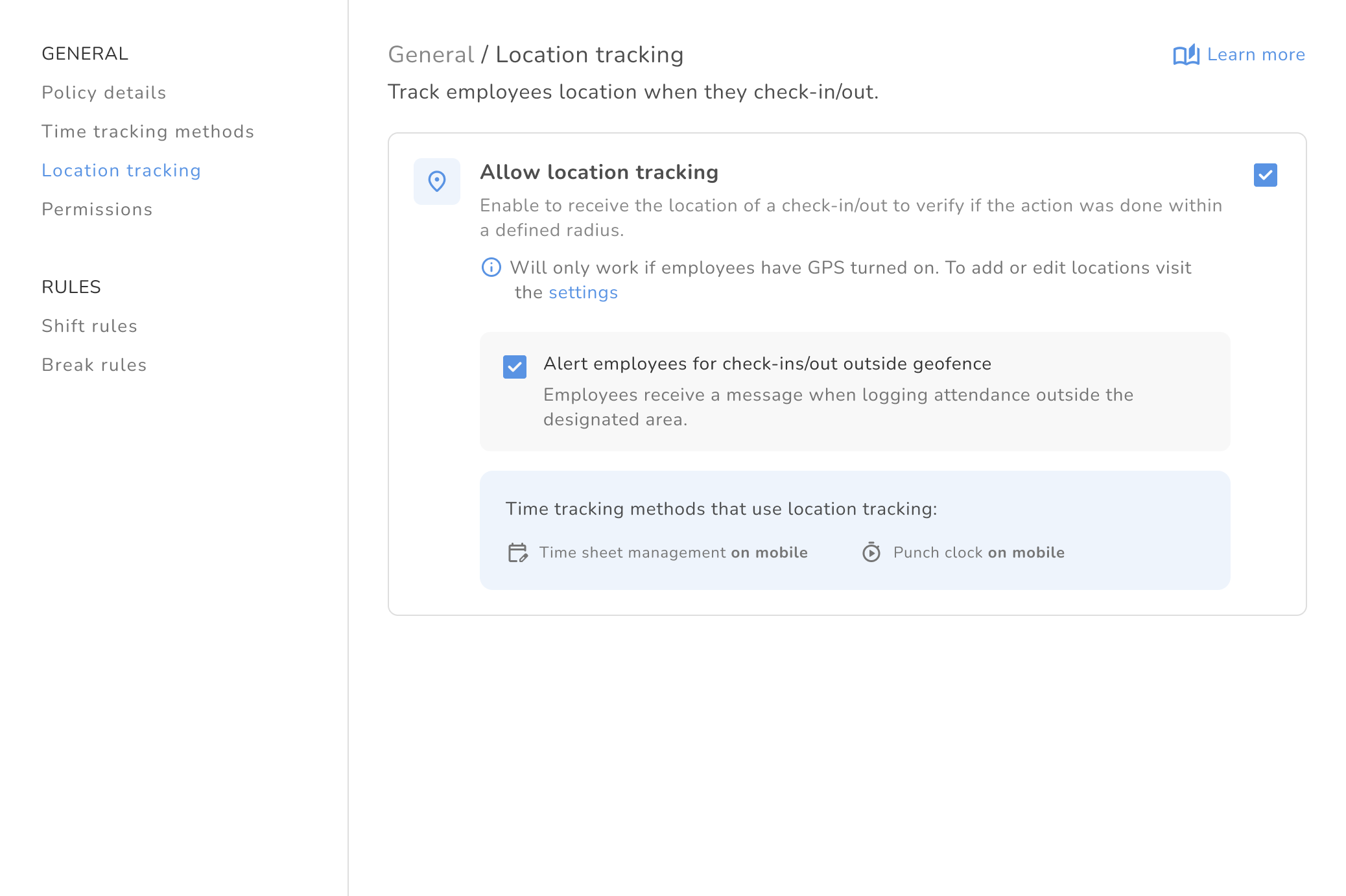
Task: Click the punch clock stopwatch icon
Action: (871, 552)
